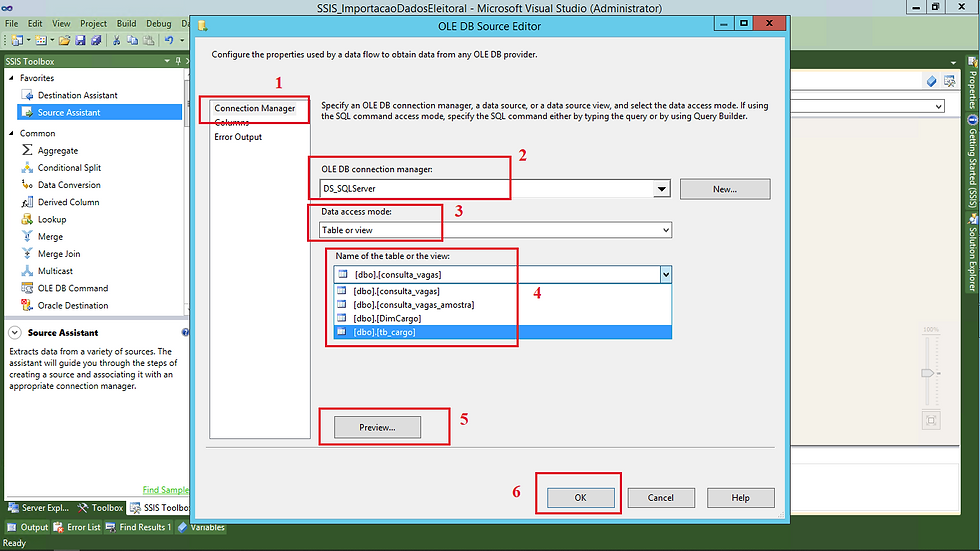Open the Build menu

pos(126,24)
